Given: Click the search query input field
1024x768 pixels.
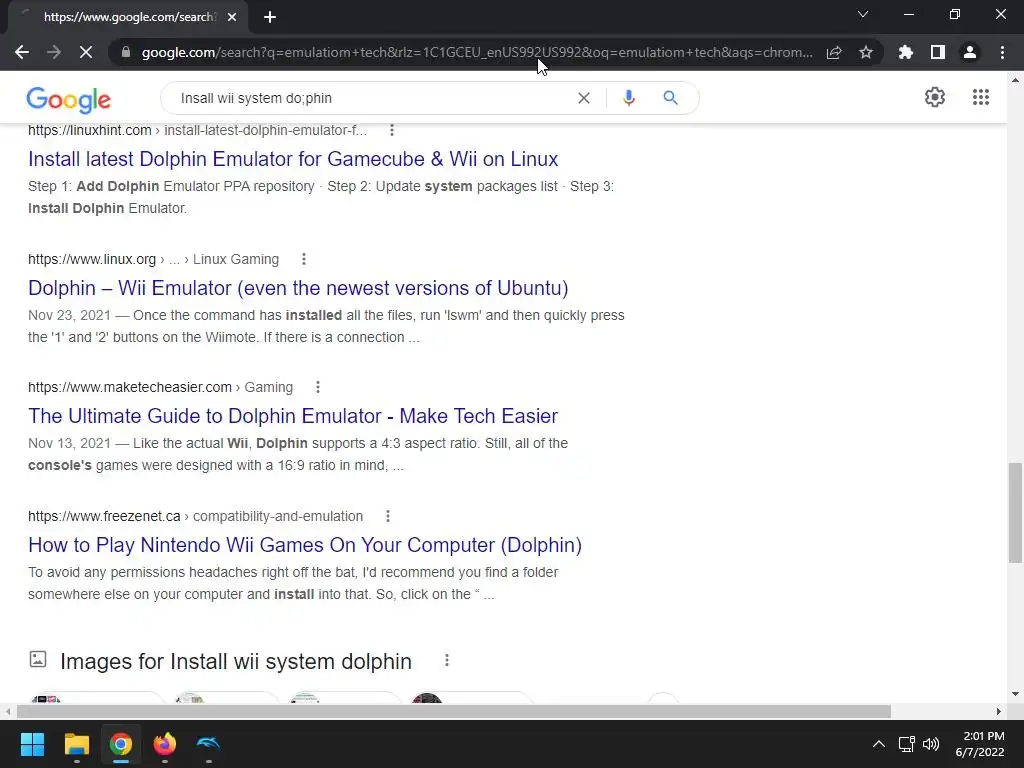Looking at the screenshot, I should [x=372, y=98].
